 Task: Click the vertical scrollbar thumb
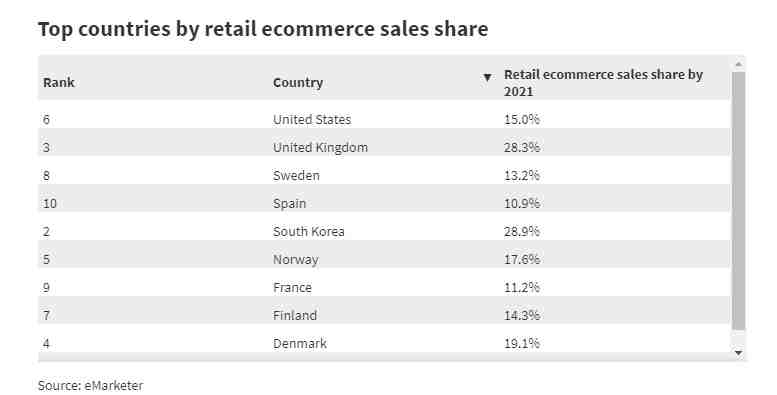pos(738,201)
